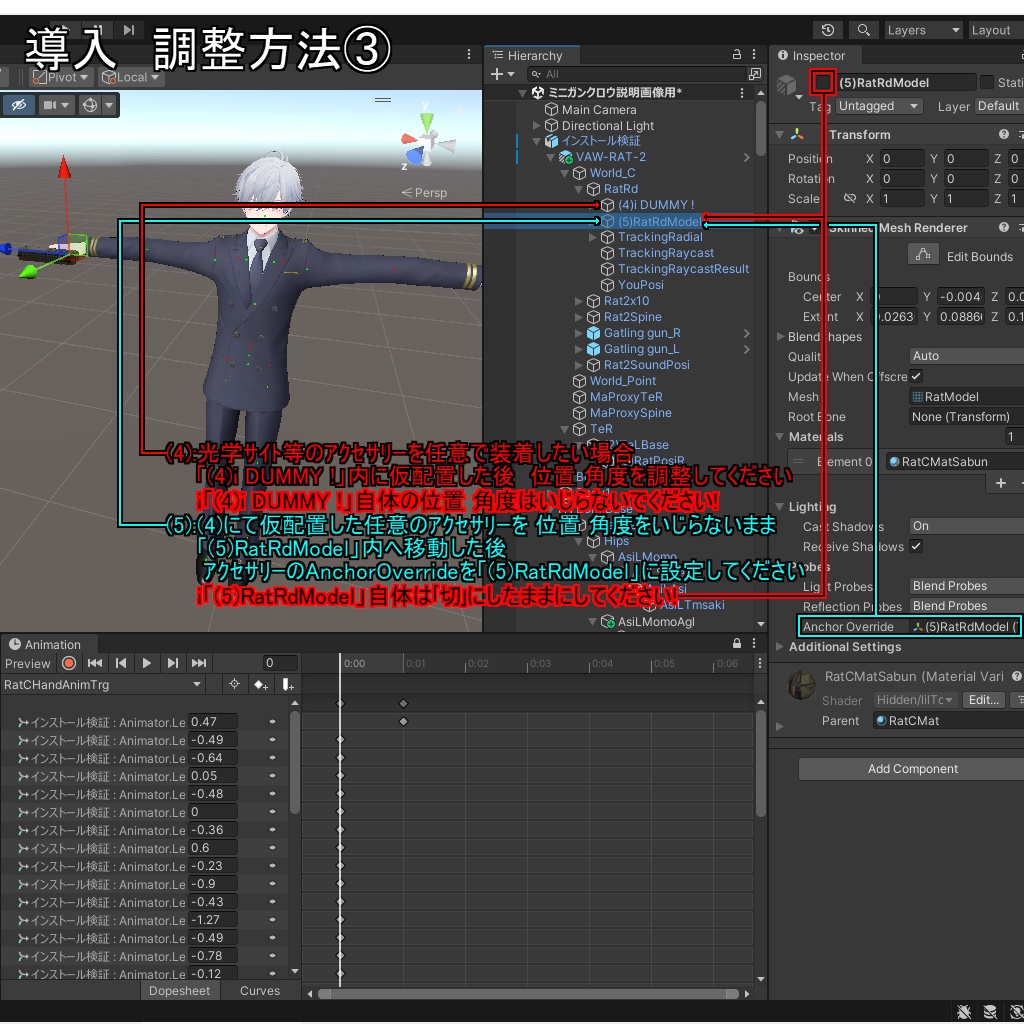1024x1024 pixels.
Task: Open Skinned Mesh Renderer help icon
Action: pos(1004,227)
